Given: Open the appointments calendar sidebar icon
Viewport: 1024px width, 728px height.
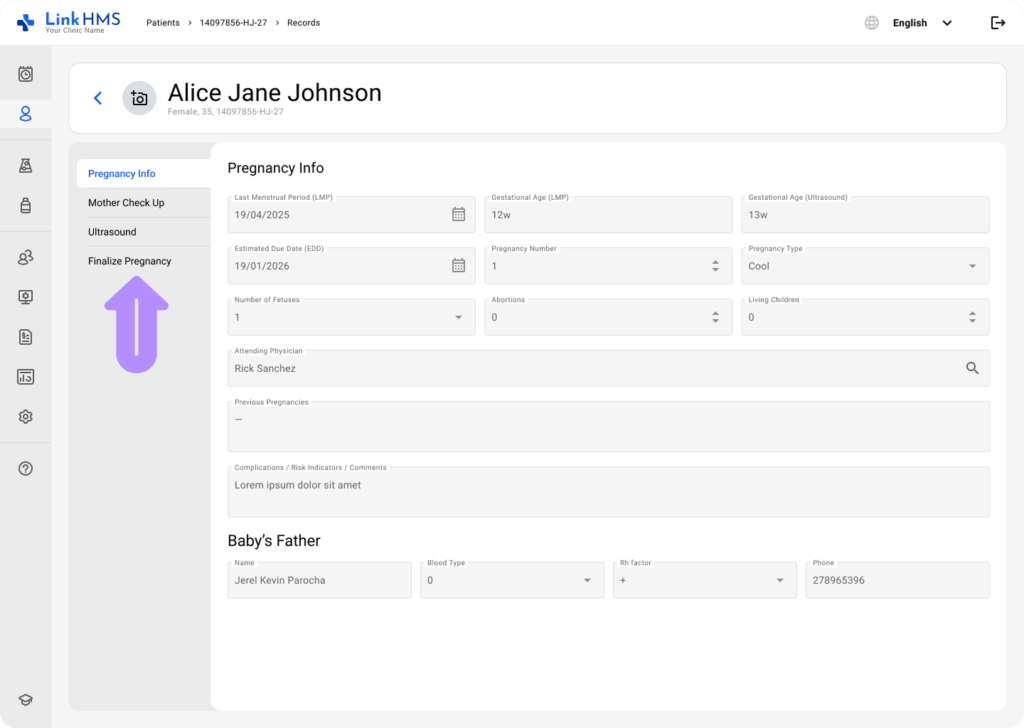Looking at the screenshot, I should point(26,74).
